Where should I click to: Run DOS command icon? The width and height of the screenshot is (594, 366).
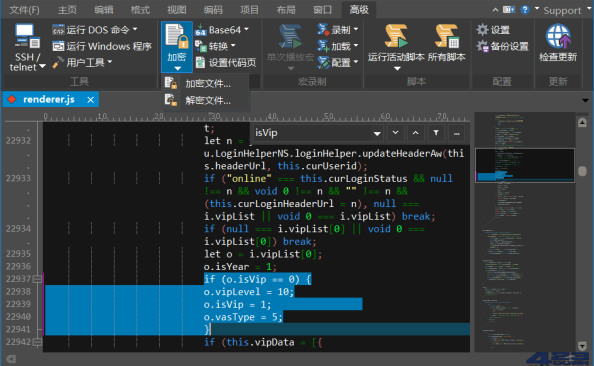click(58, 30)
